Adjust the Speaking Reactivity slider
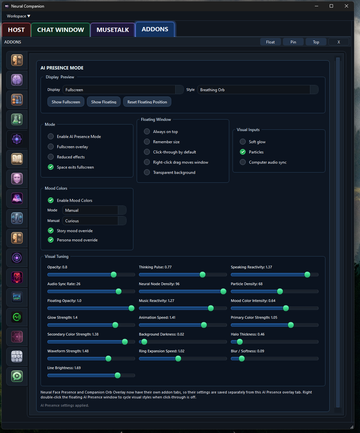 coord(275,275)
